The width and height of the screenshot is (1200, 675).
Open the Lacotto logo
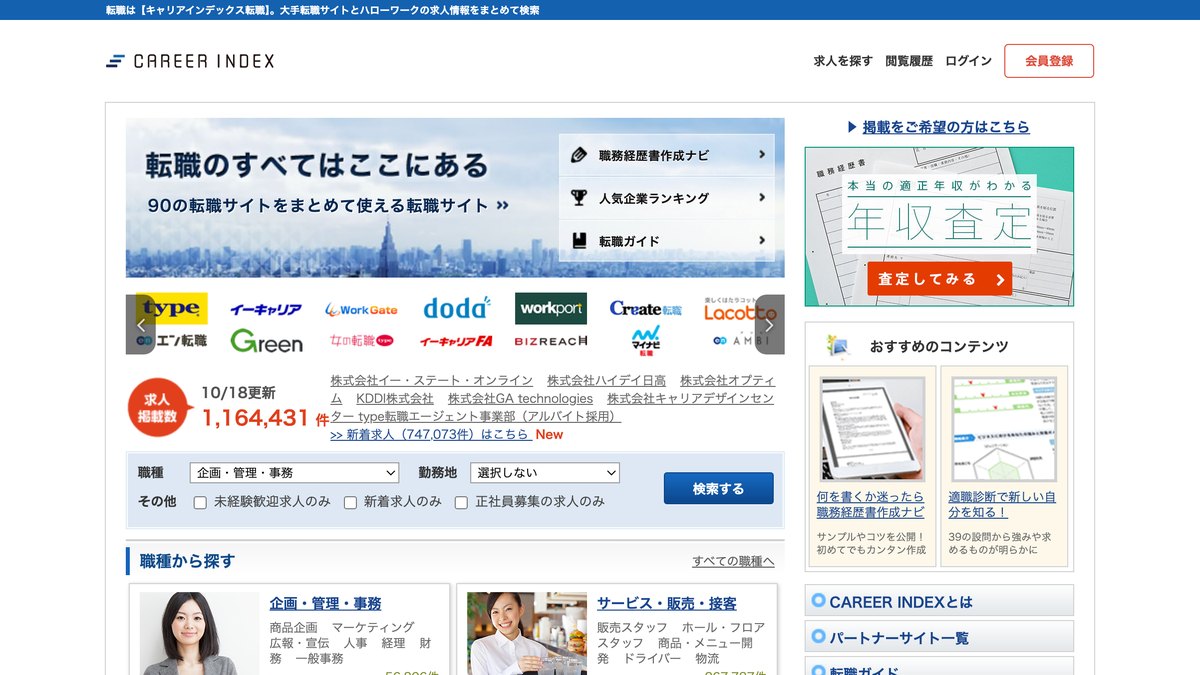740,309
